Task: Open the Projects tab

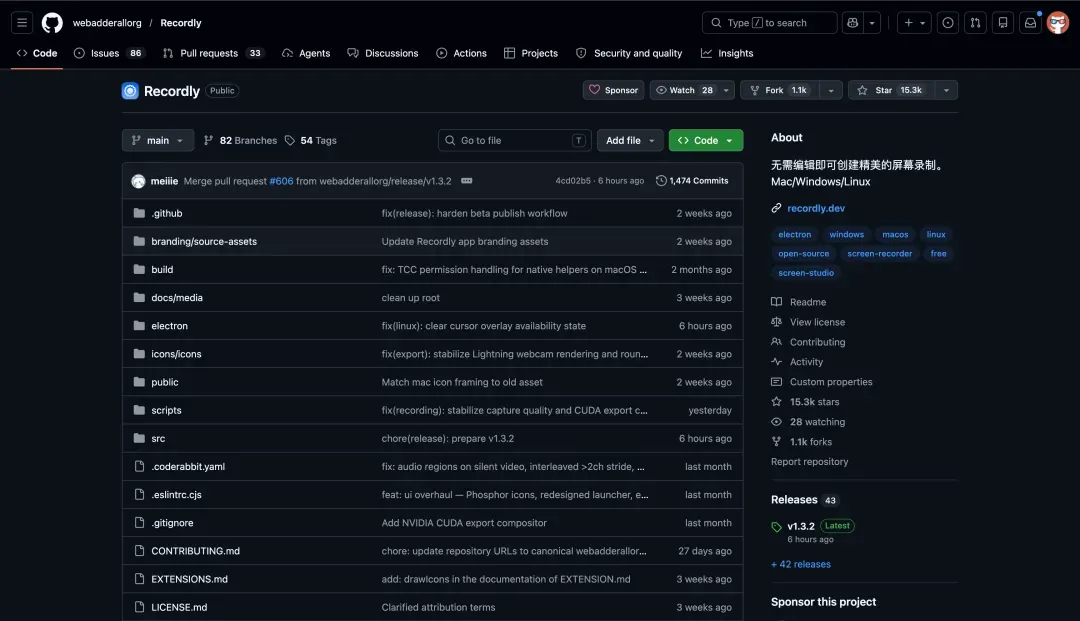Action: tap(531, 53)
